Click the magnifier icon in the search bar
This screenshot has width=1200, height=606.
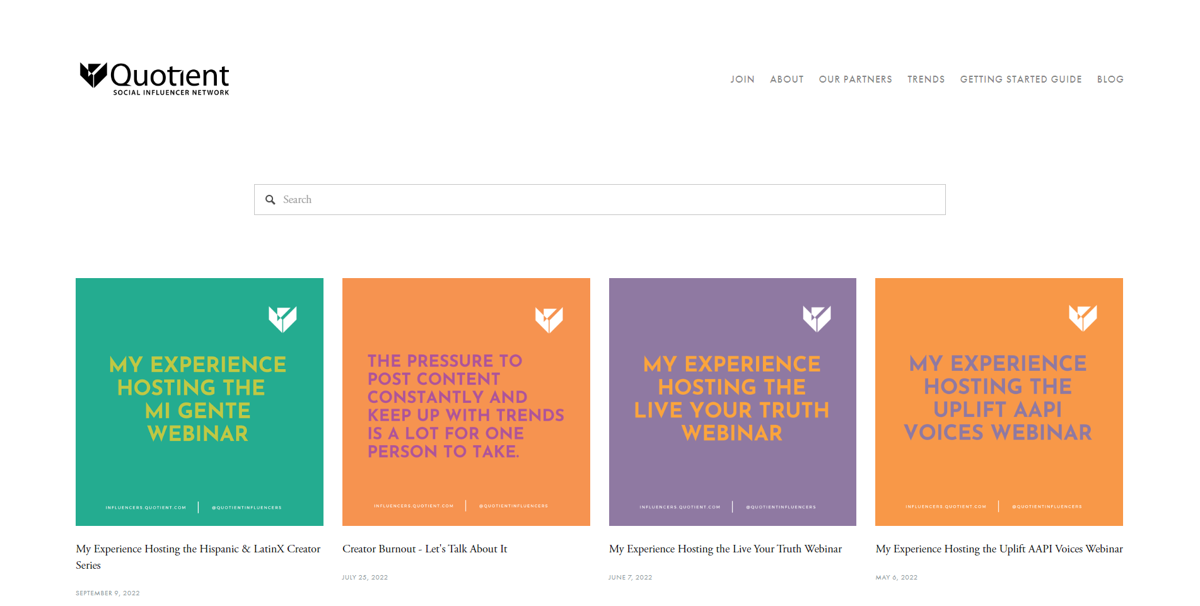coord(270,200)
